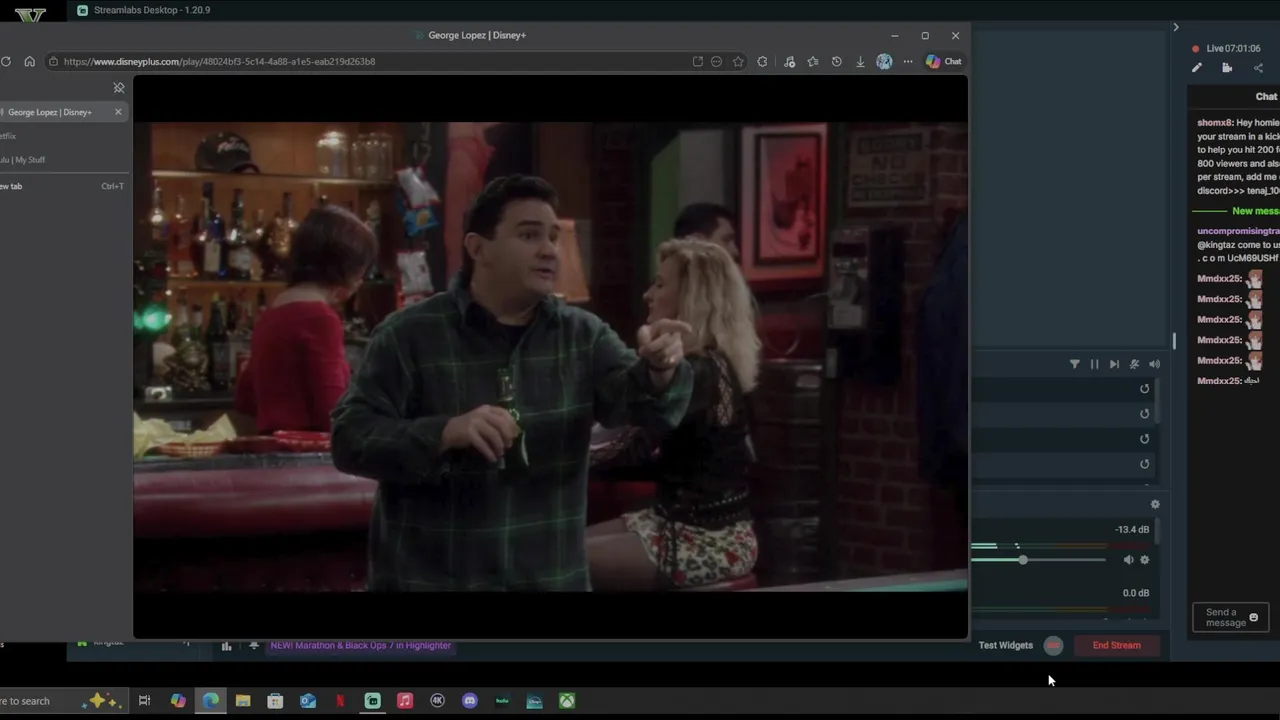Pause events with pause icon
This screenshot has width=1280, height=720.
pos(1094,364)
